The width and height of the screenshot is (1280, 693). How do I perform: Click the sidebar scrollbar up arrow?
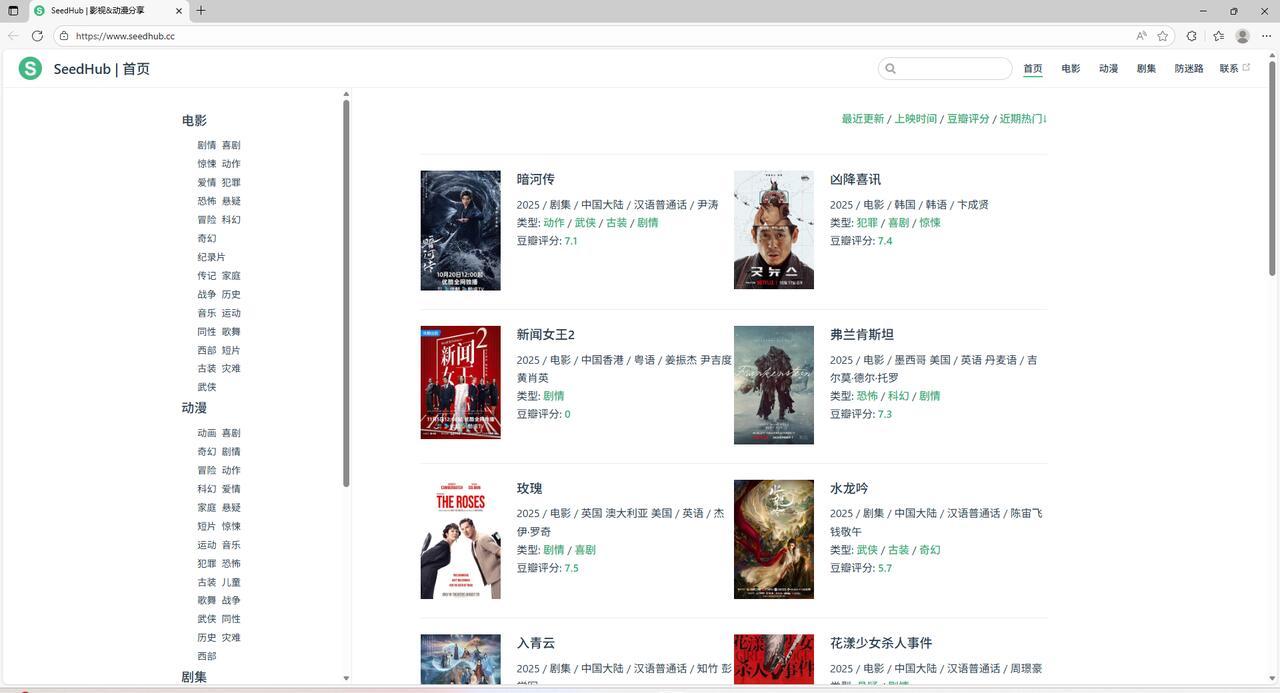point(346,94)
